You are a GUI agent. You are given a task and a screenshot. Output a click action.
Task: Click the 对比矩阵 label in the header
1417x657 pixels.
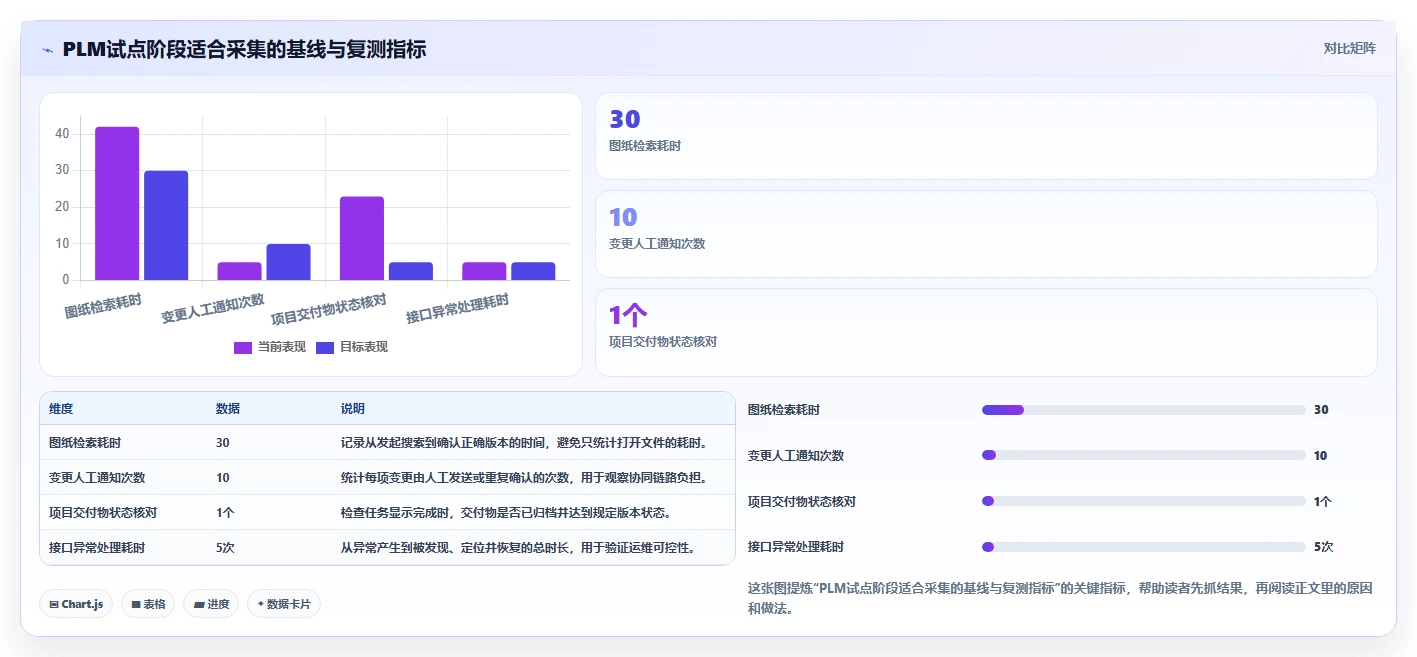1349,48
